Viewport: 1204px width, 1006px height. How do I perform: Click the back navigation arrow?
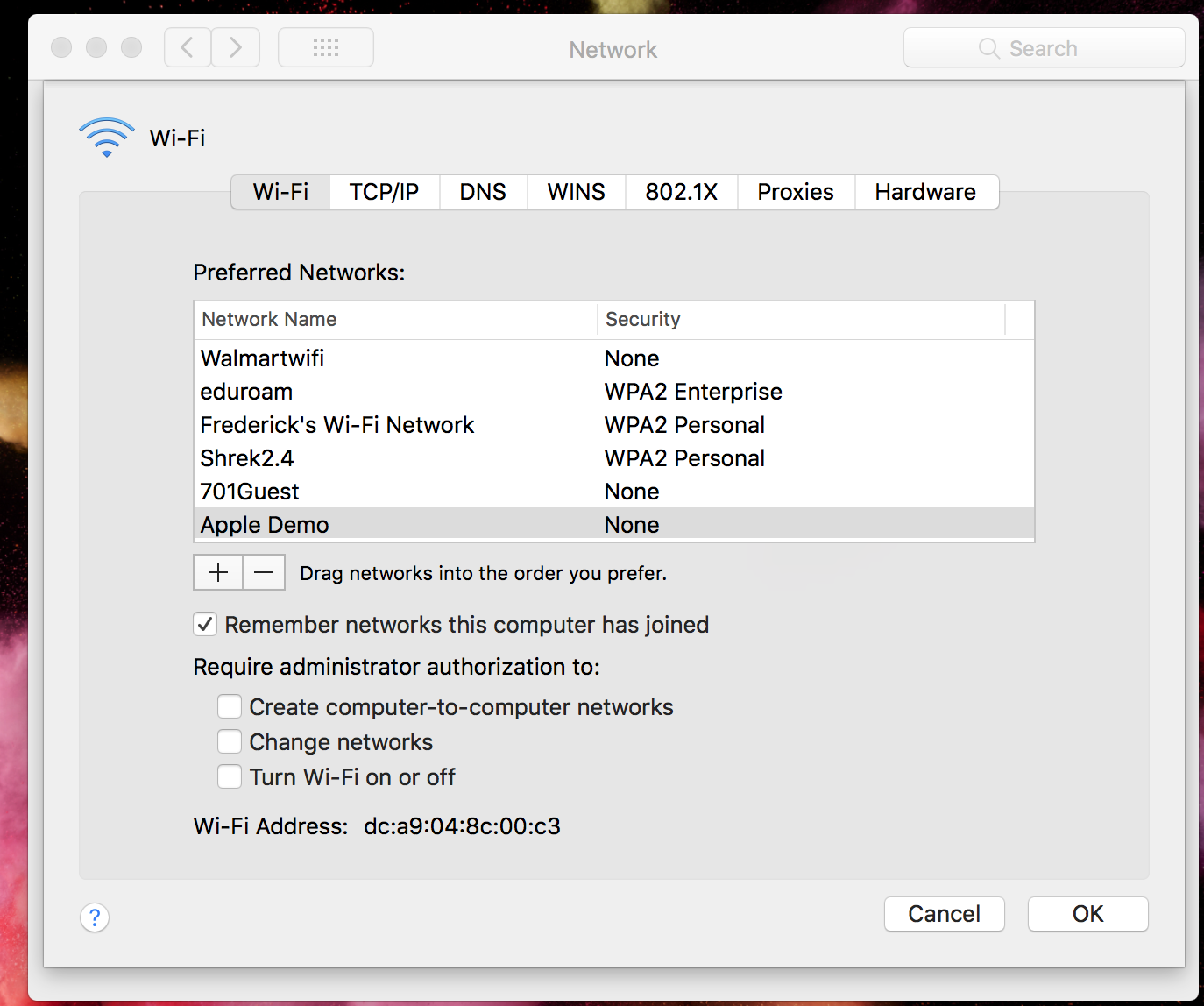pyautogui.click(x=188, y=47)
